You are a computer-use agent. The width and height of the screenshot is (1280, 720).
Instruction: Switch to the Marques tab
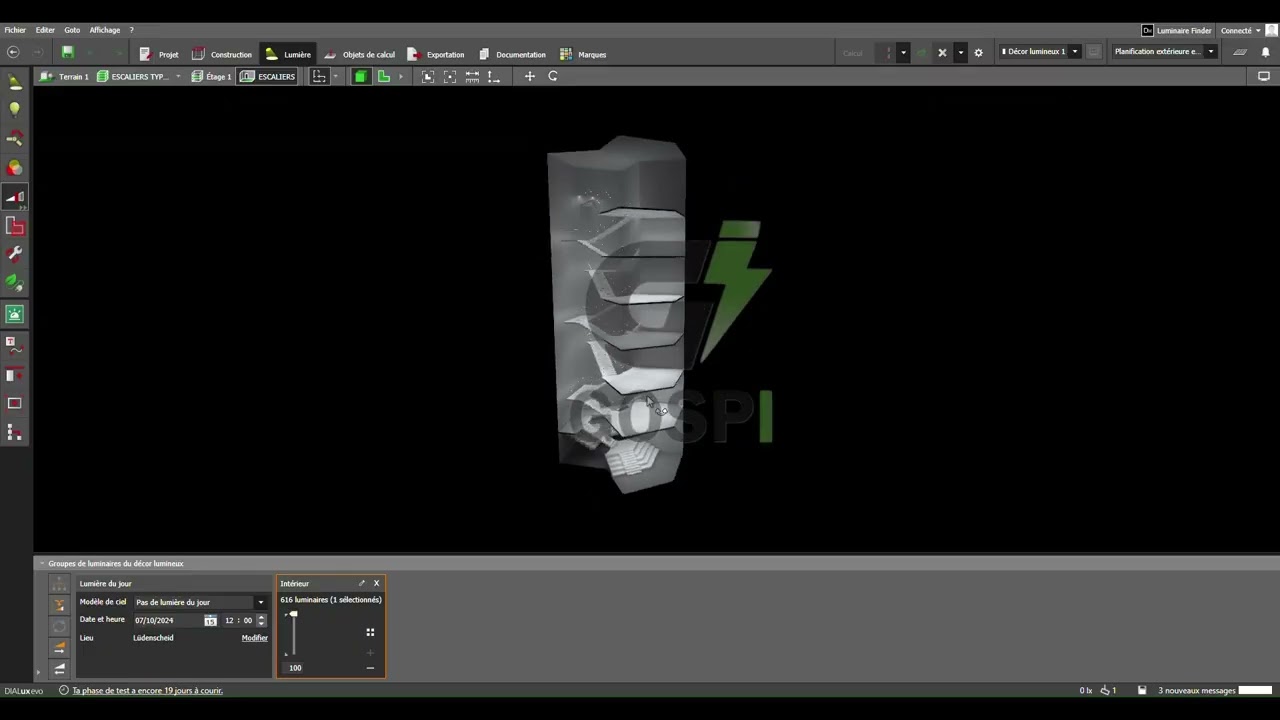583,54
